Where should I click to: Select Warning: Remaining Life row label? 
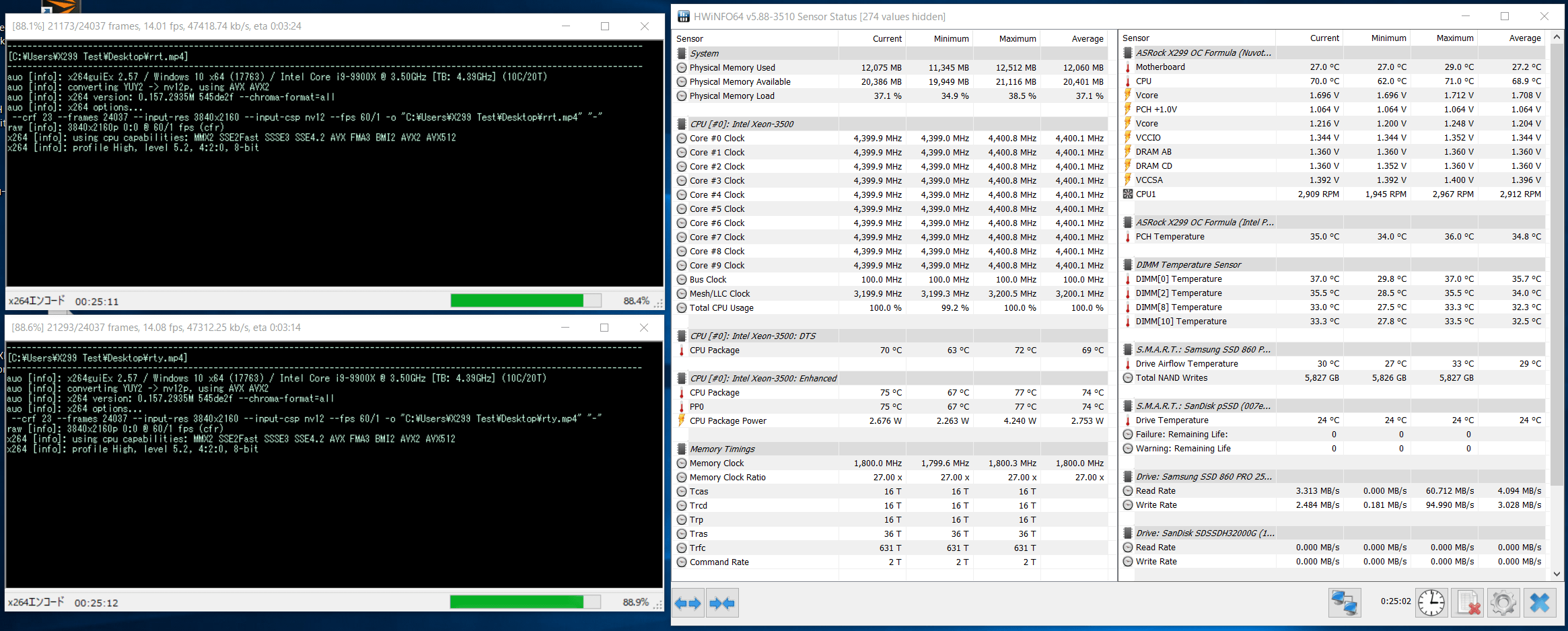tap(1183, 449)
